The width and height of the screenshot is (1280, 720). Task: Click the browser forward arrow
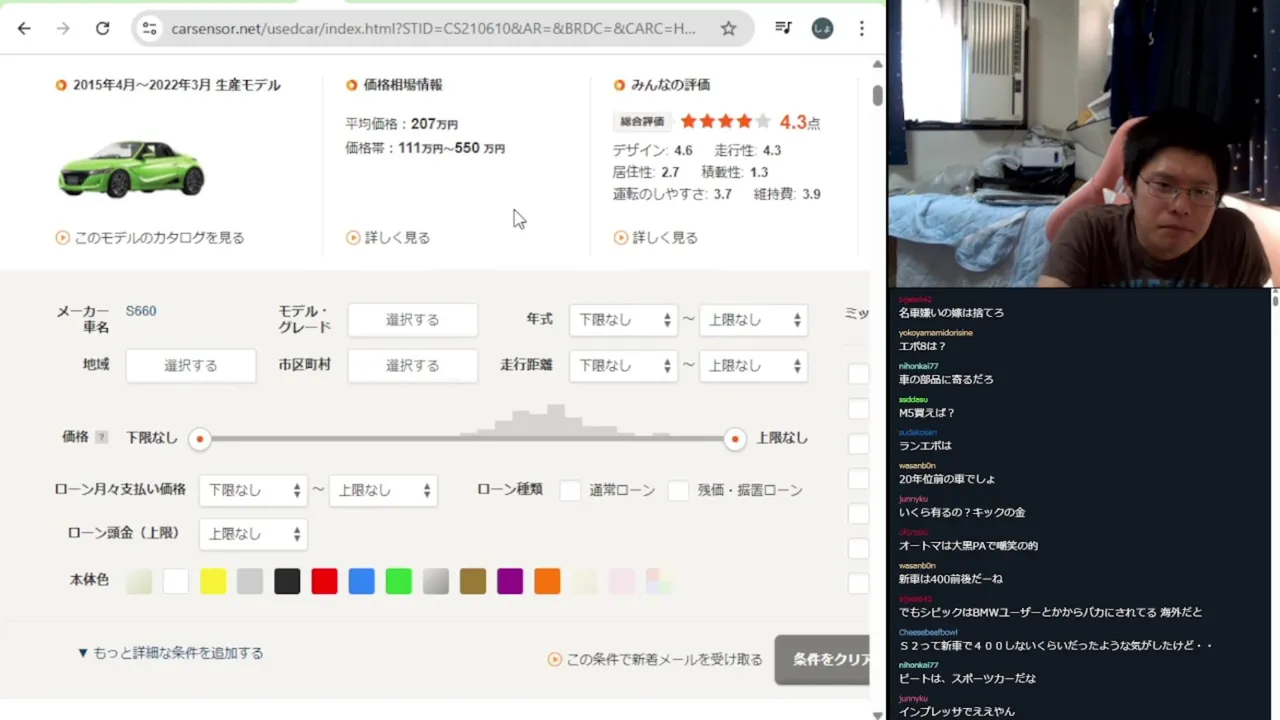point(63,28)
